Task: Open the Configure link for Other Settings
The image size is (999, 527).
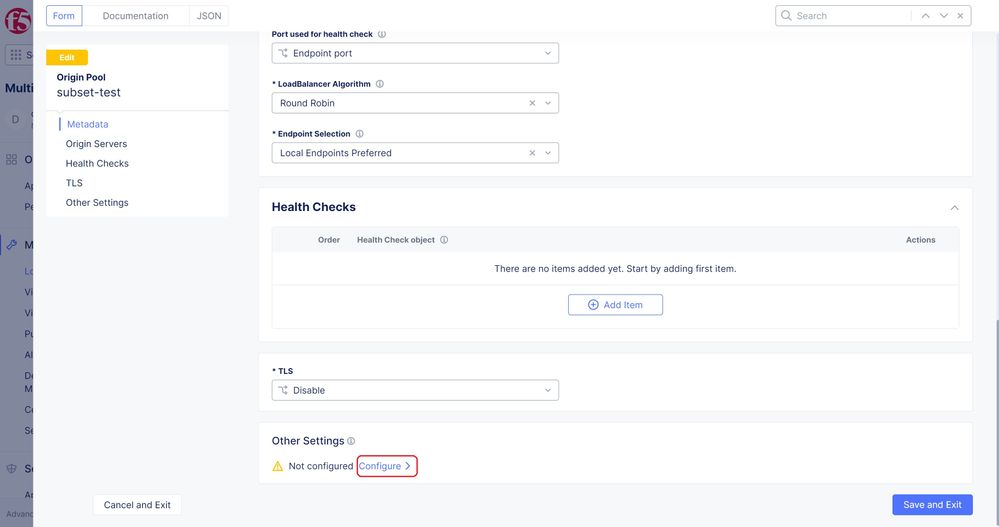Action: pyautogui.click(x=385, y=466)
